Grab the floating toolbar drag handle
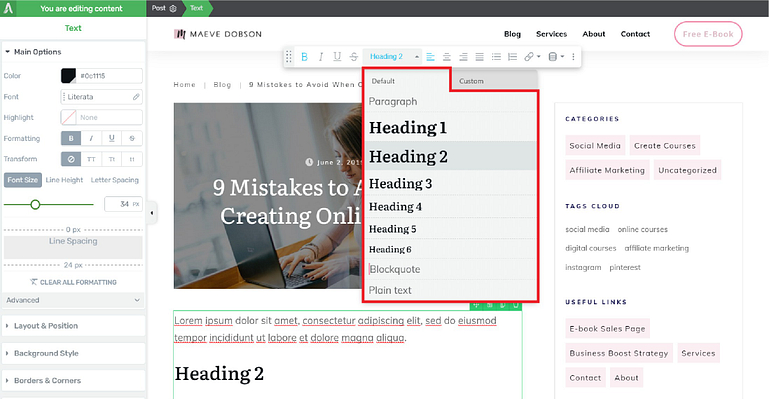The width and height of the screenshot is (769, 399). click(x=288, y=57)
